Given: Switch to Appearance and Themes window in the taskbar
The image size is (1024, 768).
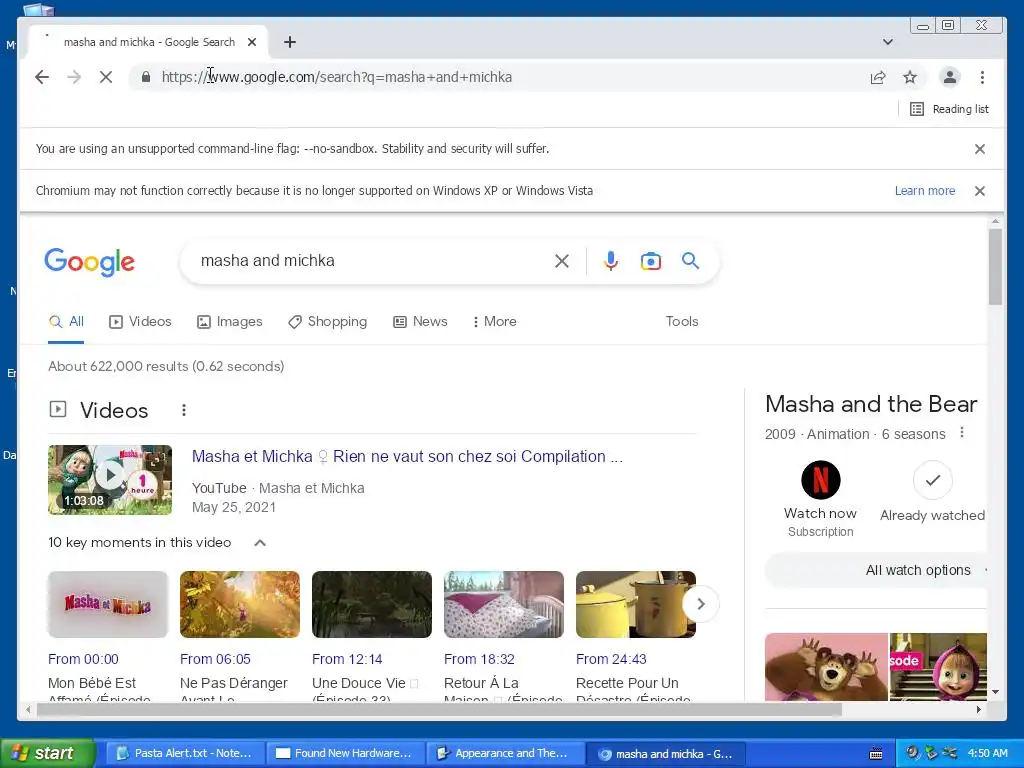Looking at the screenshot, I should click(x=505, y=754).
